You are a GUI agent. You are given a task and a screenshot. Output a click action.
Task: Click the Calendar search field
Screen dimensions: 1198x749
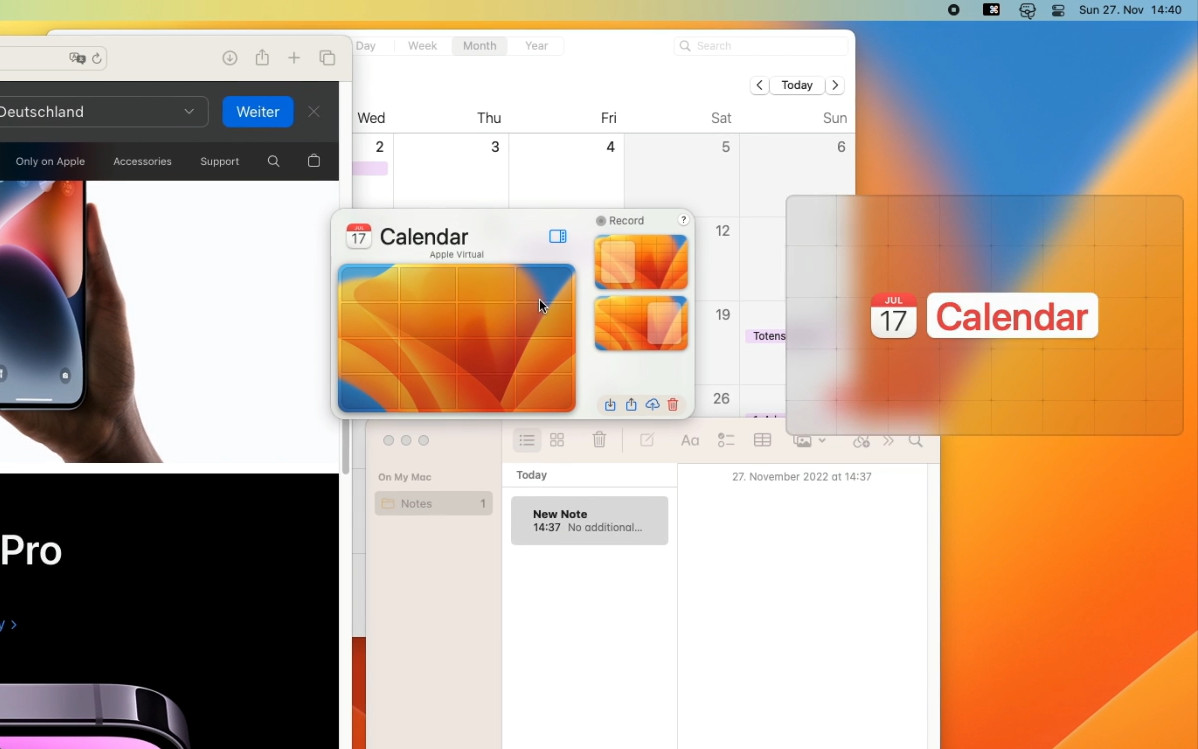[x=761, y=46]
